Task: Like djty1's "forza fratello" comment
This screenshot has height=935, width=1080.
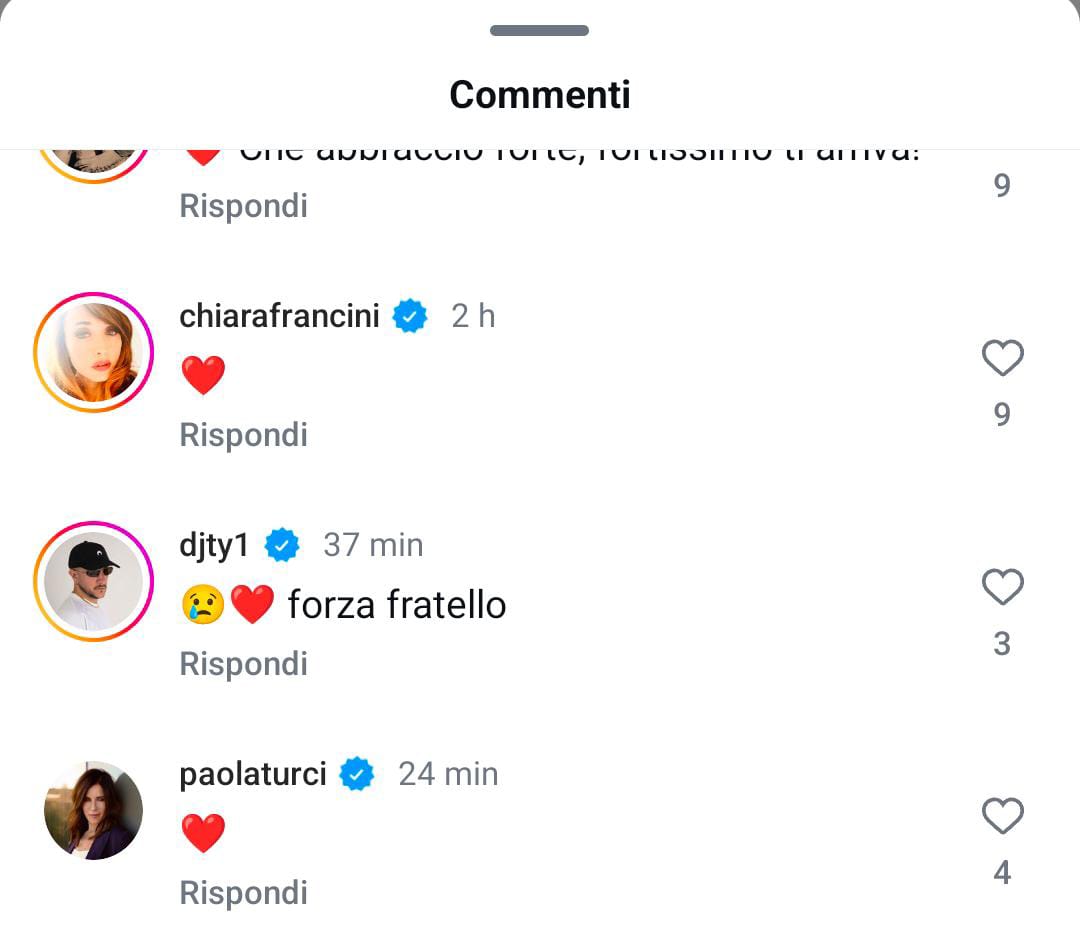Action: tap(1002, 587)
